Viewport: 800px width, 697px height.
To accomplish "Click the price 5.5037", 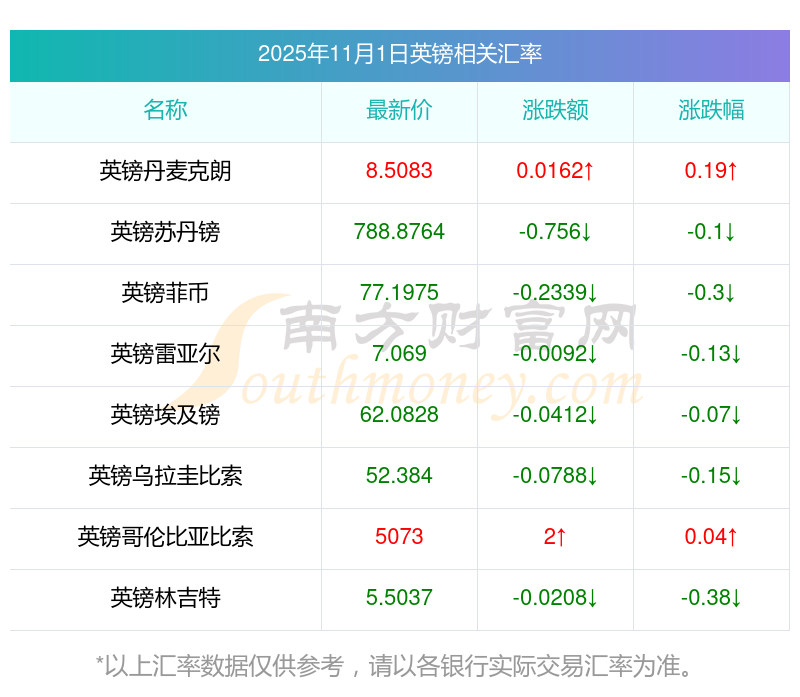I will [x=399, y=598].
